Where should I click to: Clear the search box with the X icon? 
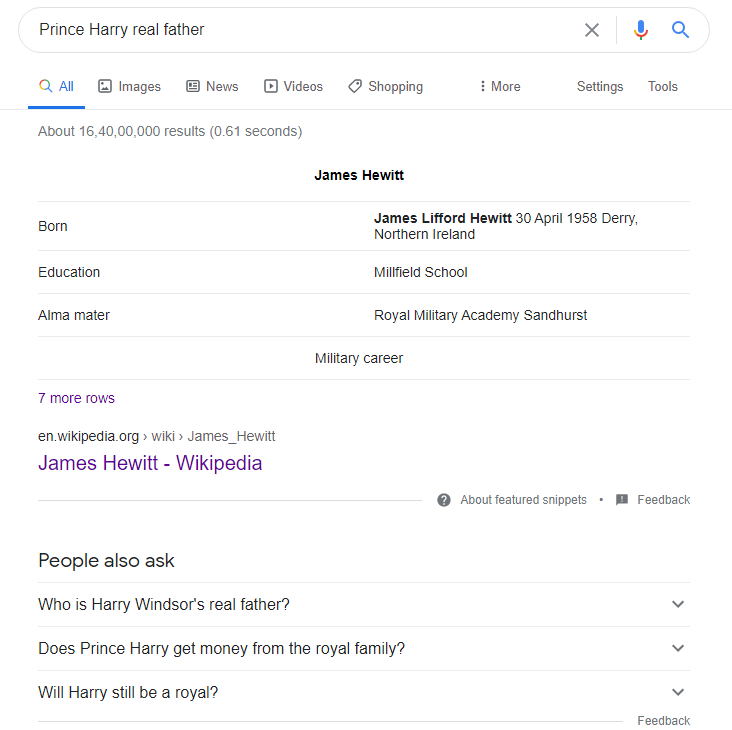(591, 30)
